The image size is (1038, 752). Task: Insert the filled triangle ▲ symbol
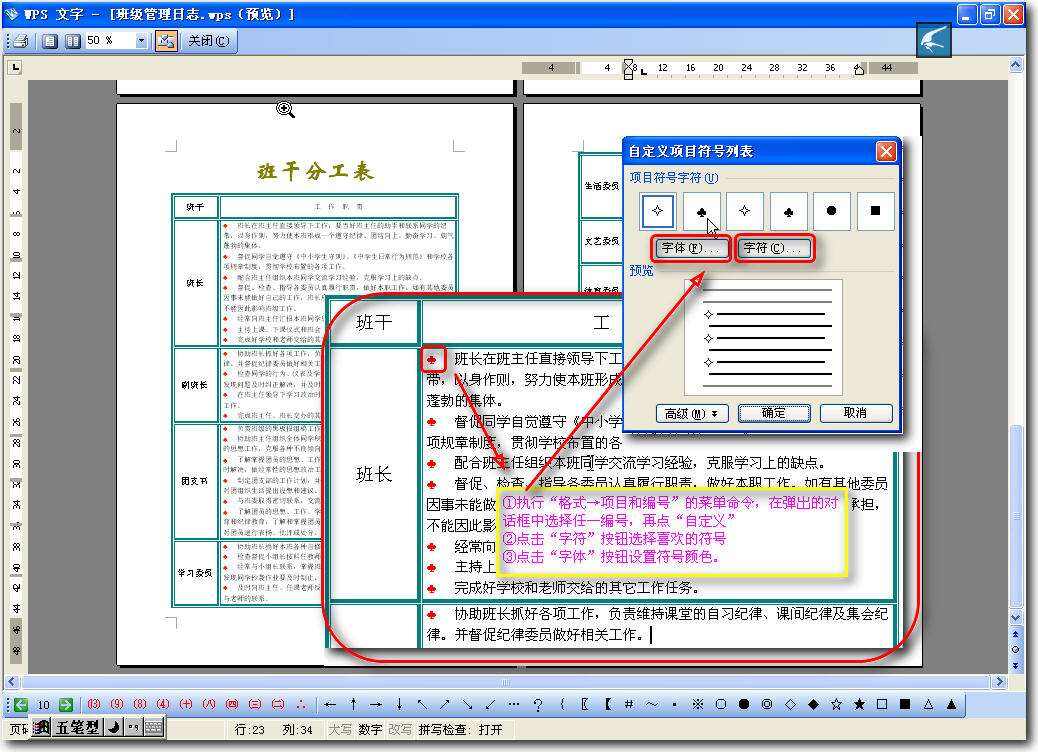pyautogui.click(x=951, y=704)
